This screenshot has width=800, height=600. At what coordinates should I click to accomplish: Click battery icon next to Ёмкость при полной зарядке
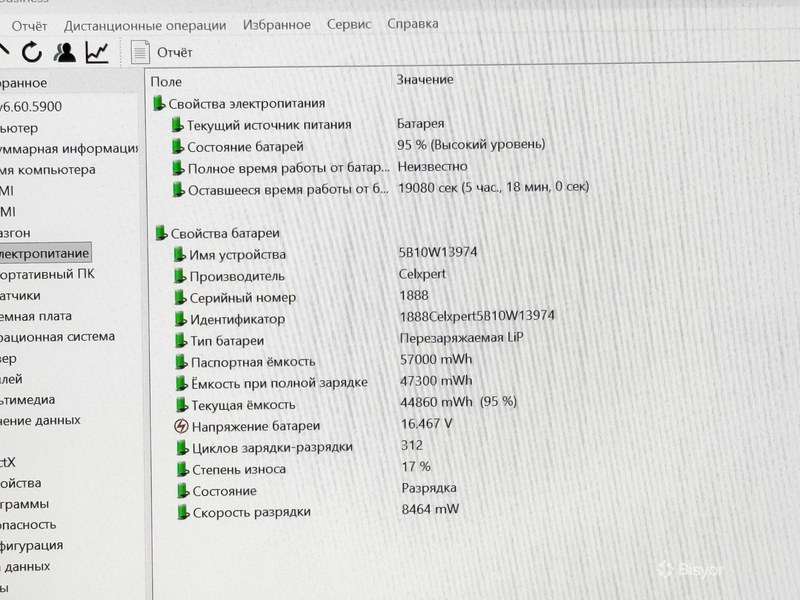point(182,383)
